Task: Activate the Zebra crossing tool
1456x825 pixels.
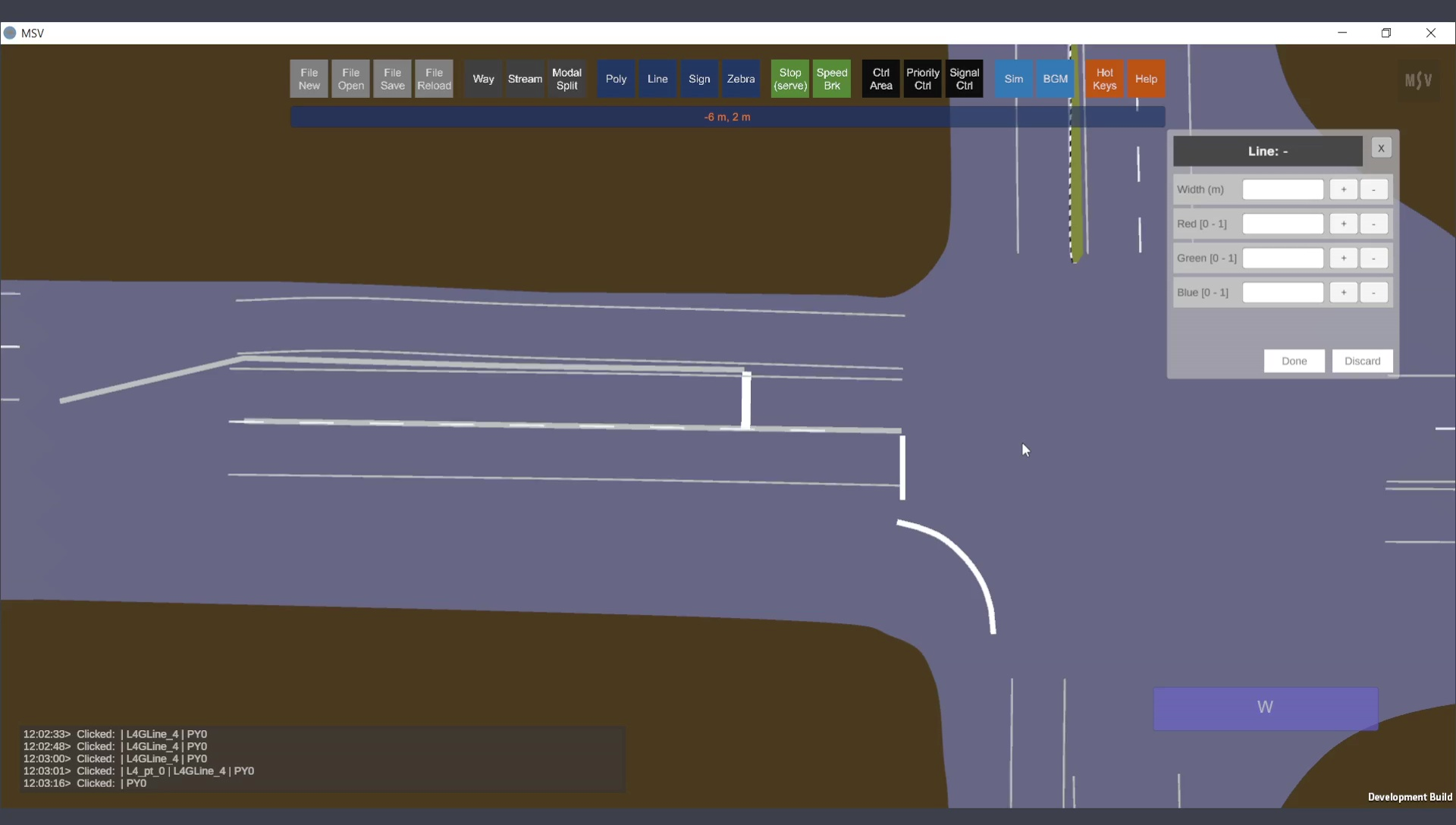Action: point(740,79)
